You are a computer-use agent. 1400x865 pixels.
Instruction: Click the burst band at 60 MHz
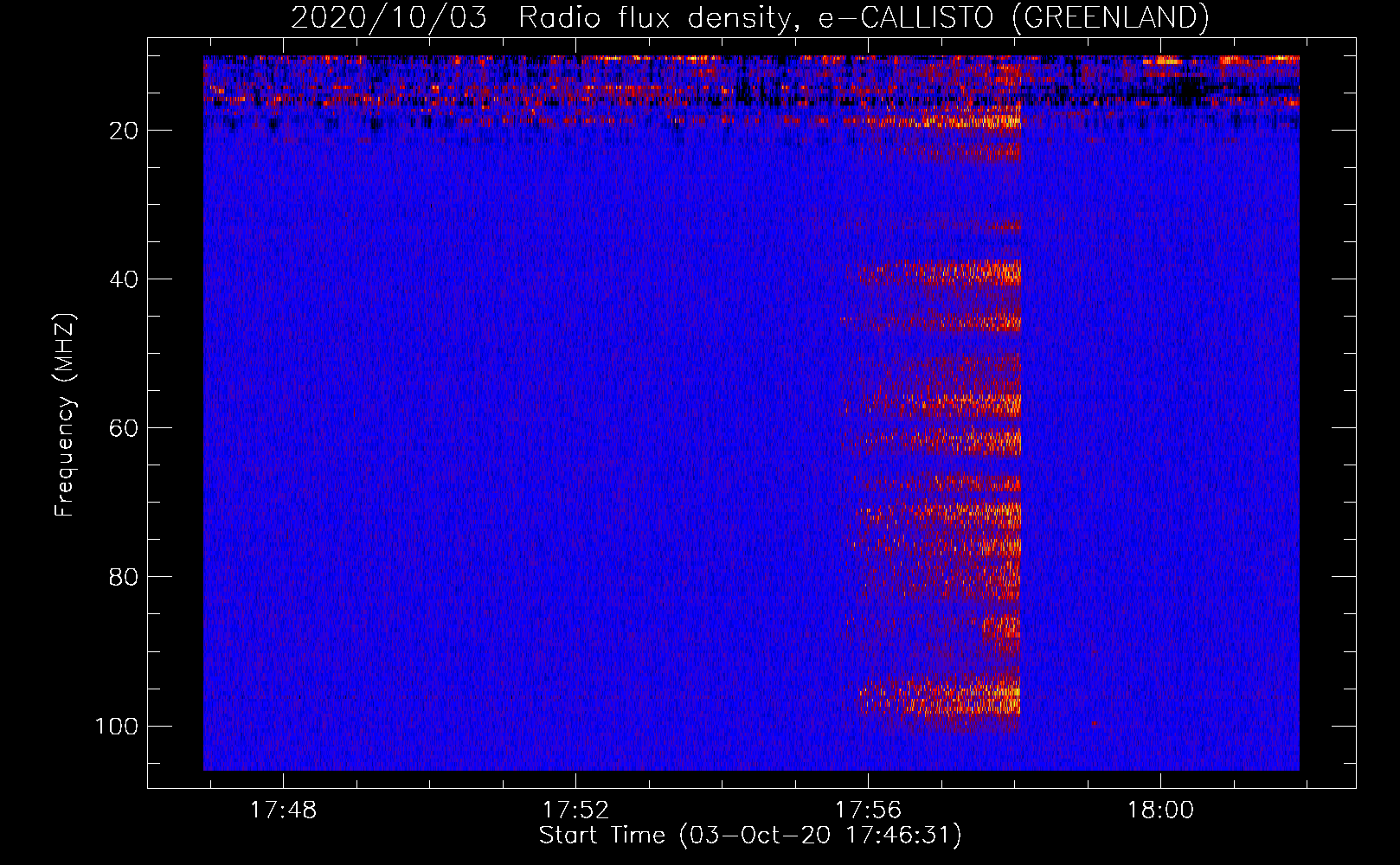pos(933,441)
